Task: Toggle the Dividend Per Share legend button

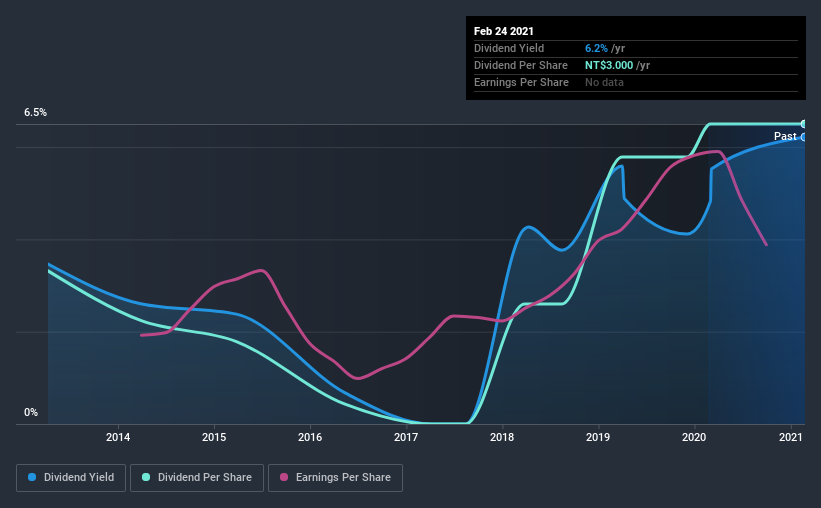Action: point(197,478)
